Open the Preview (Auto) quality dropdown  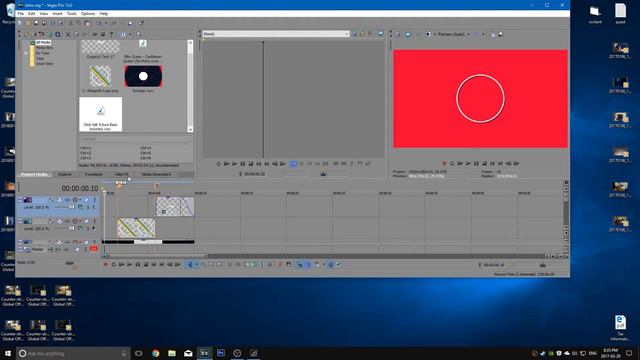[x=454, y=35]
